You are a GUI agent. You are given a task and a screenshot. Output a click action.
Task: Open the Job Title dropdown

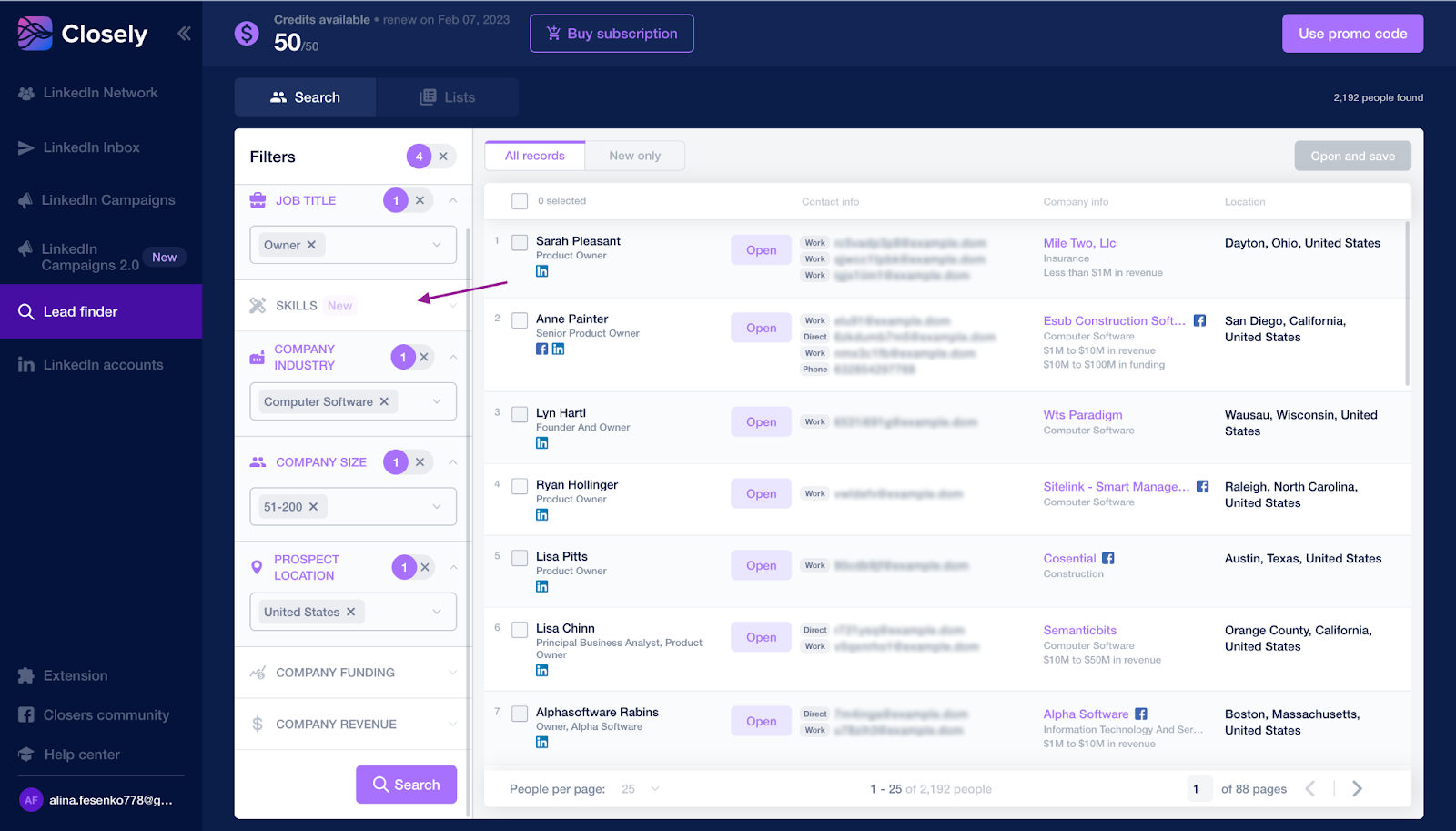(437, 245)
